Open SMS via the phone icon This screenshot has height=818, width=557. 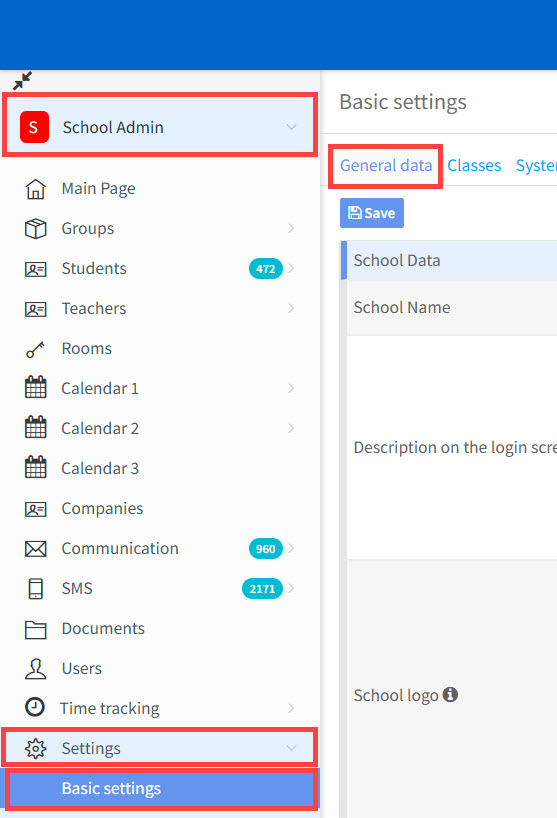(35, 588)
